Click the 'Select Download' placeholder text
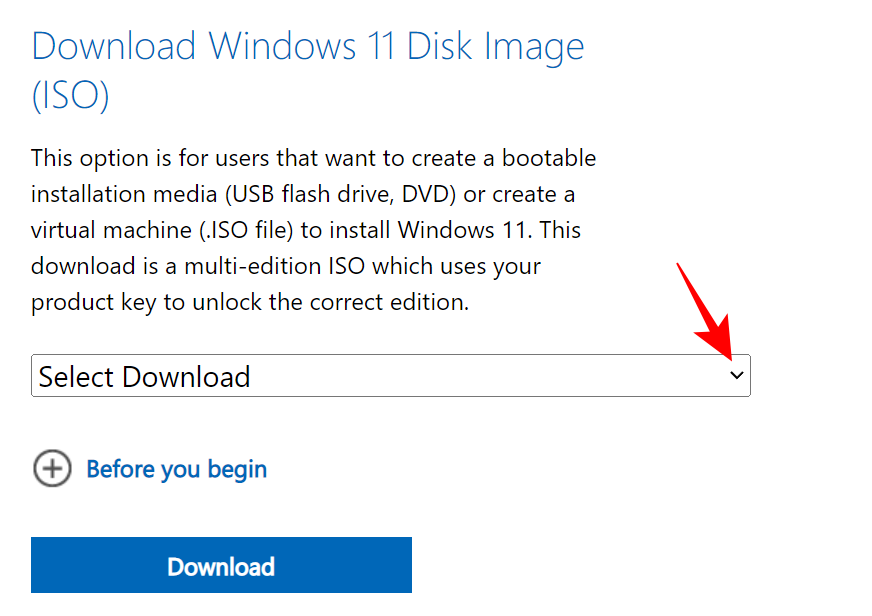This screenshot has width=872, height=616. 144,377
